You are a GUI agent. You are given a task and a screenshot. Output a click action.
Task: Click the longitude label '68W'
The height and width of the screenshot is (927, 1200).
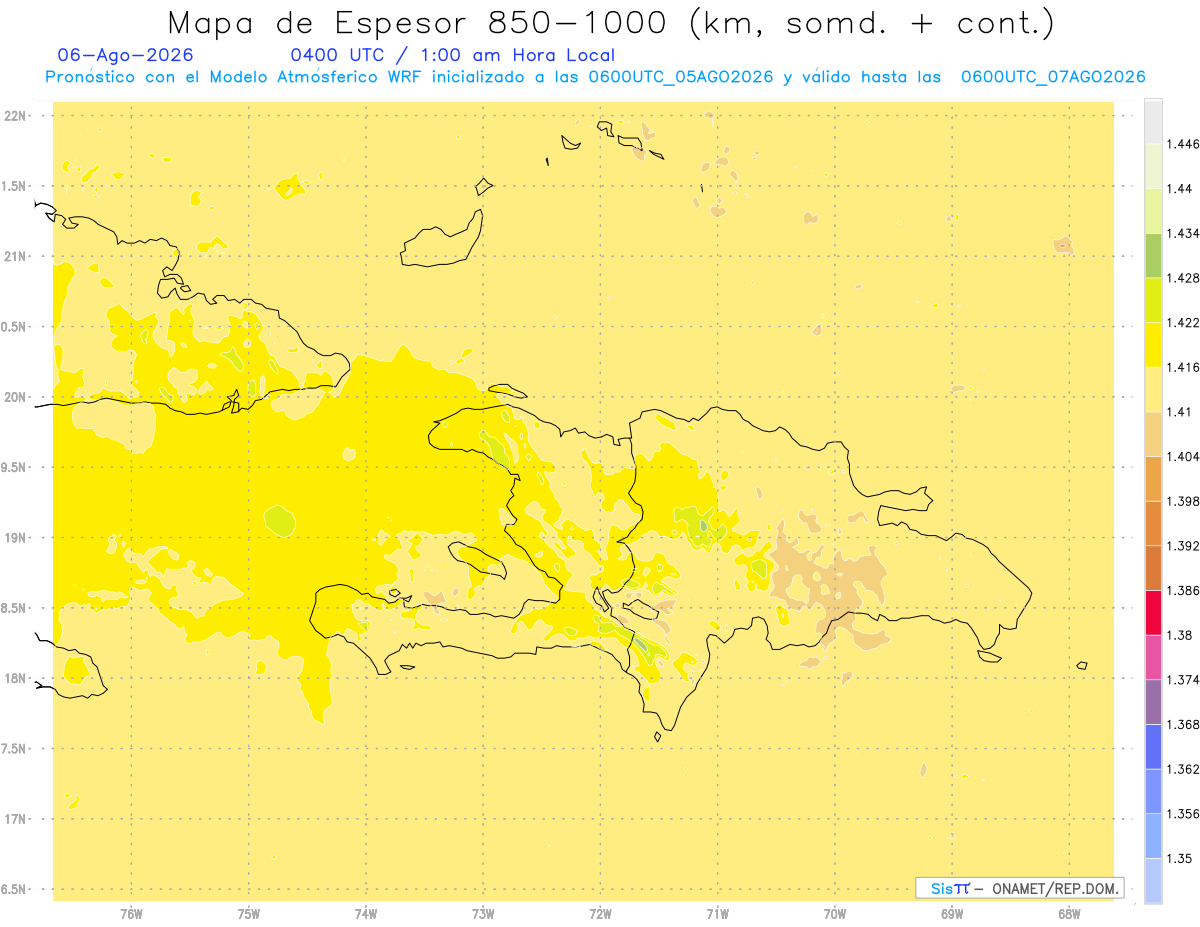click(1069, 913)
